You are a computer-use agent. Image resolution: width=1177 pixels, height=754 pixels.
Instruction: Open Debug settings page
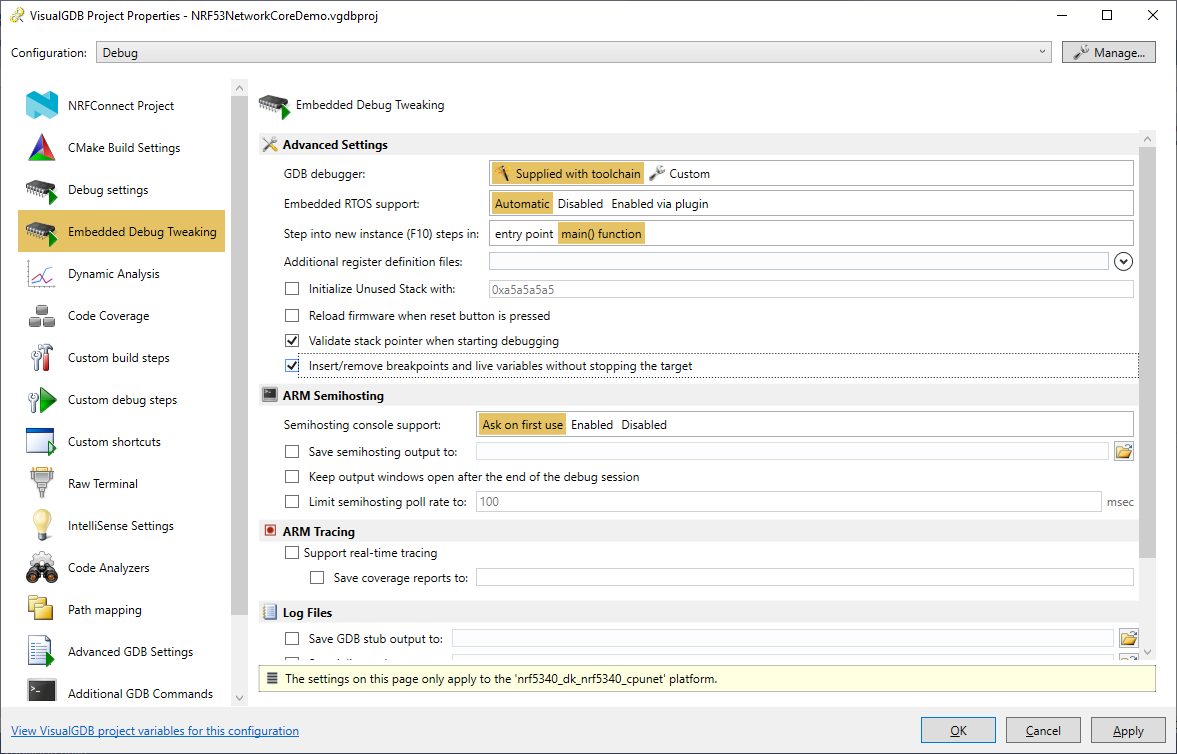122,190
